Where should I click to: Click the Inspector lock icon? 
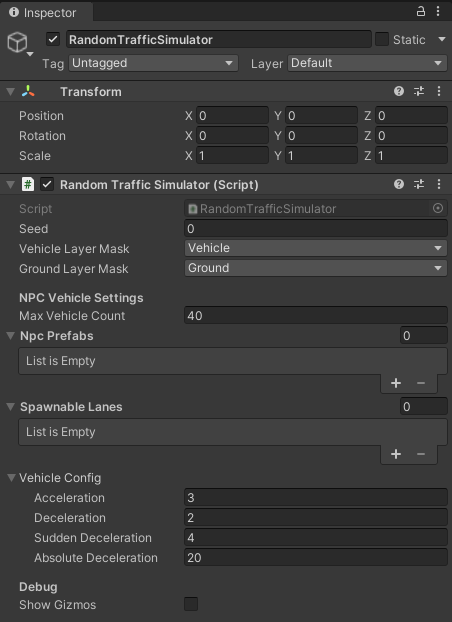(x=421, y=11)
